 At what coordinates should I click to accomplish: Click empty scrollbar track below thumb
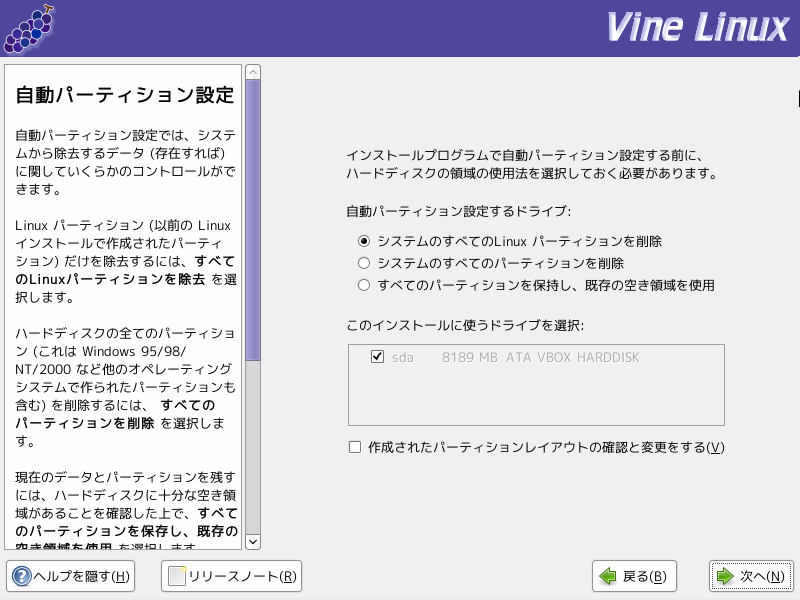[x=253, y=447]
